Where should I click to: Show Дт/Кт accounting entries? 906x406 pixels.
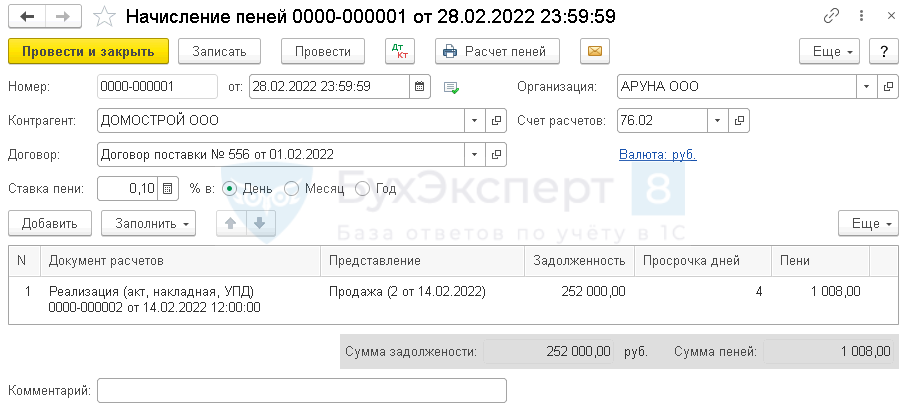click(x=398, y=51)
